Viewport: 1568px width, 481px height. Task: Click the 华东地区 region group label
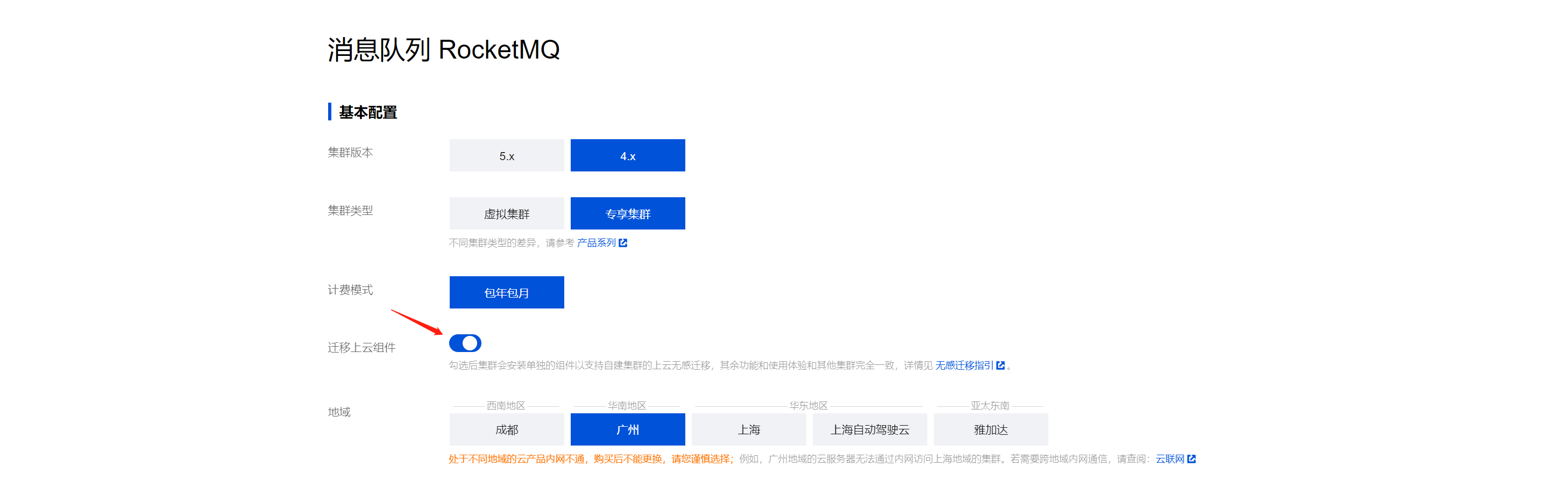tap(808, 405)
